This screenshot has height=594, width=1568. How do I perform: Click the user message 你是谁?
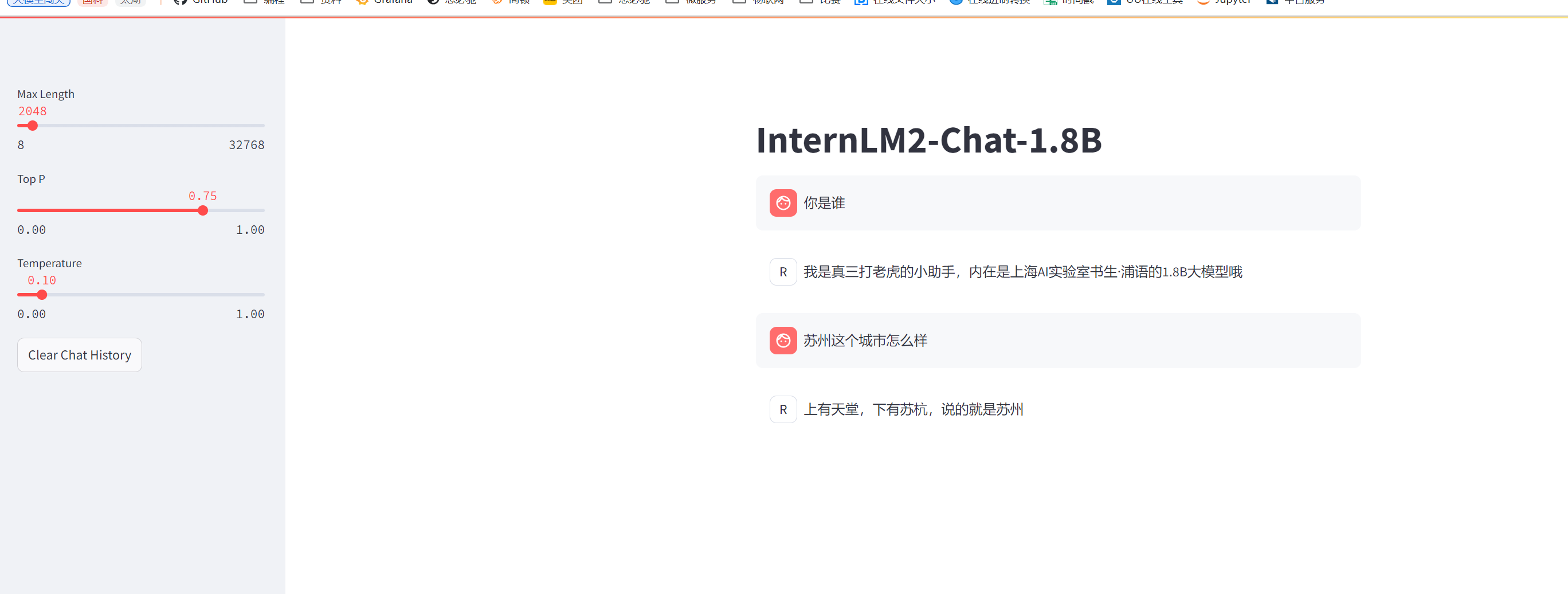click(x=824, y=203)
